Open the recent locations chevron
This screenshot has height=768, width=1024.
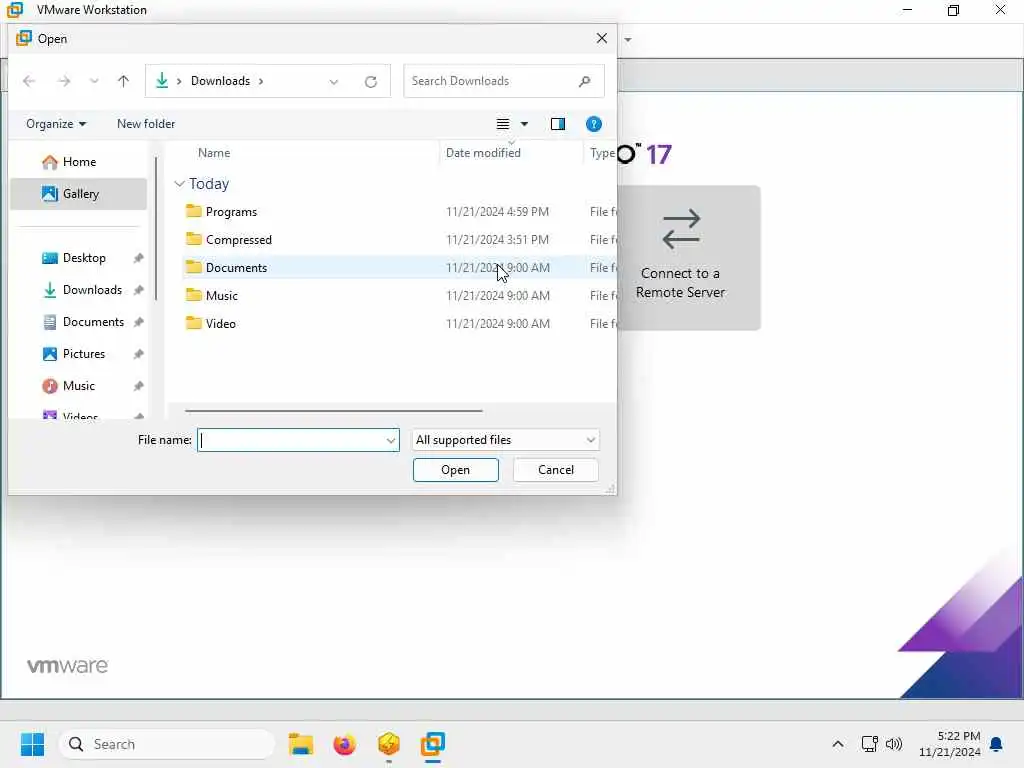94,81
